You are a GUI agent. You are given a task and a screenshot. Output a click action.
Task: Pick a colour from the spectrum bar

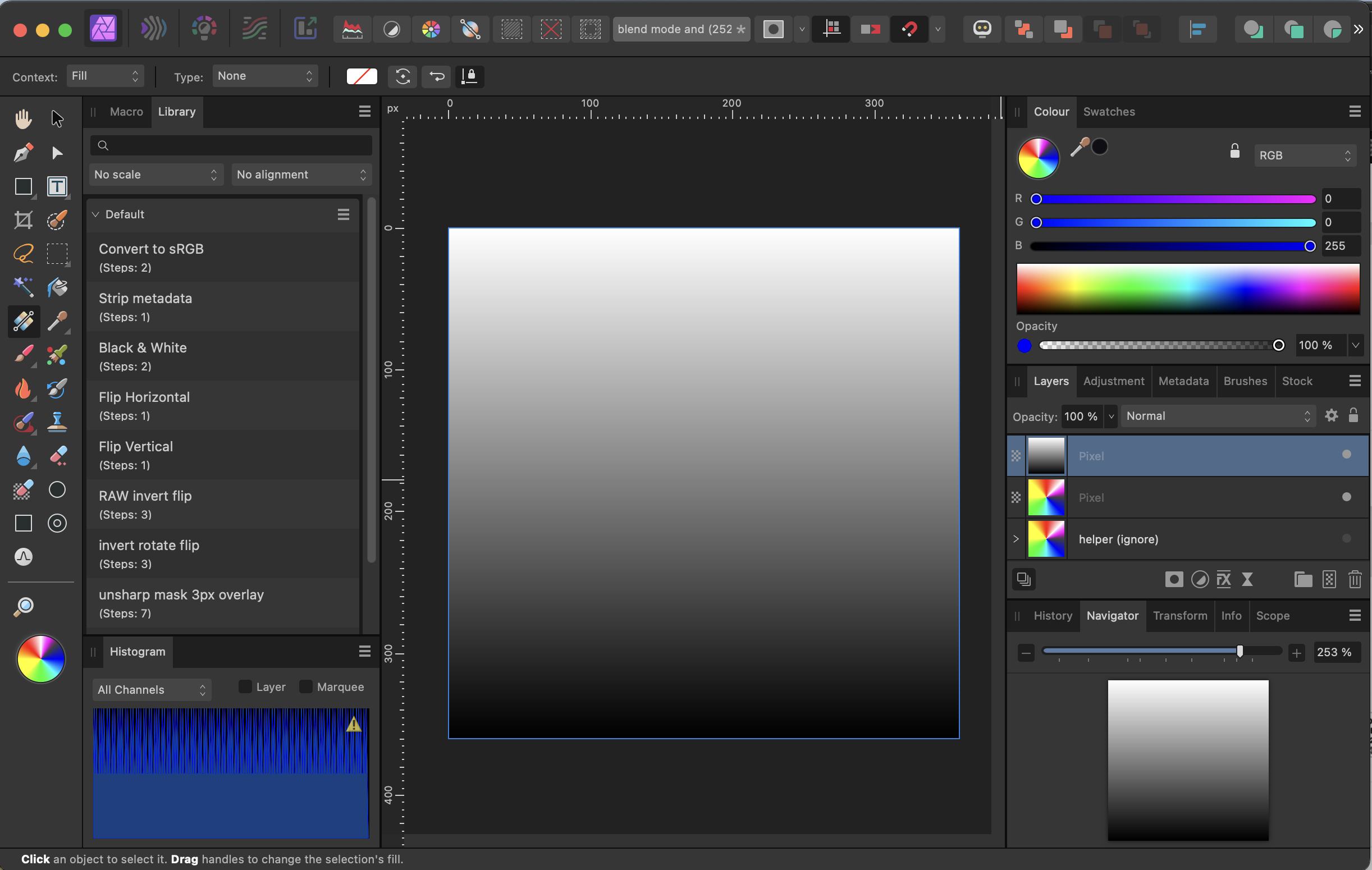pos(1187,289)
